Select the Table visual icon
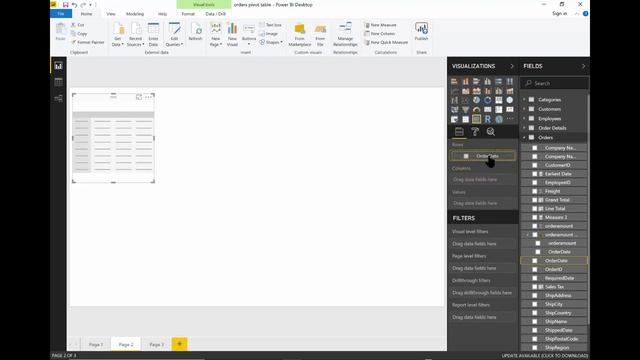This screenshot has height=360, width=640. click(465, 119)
